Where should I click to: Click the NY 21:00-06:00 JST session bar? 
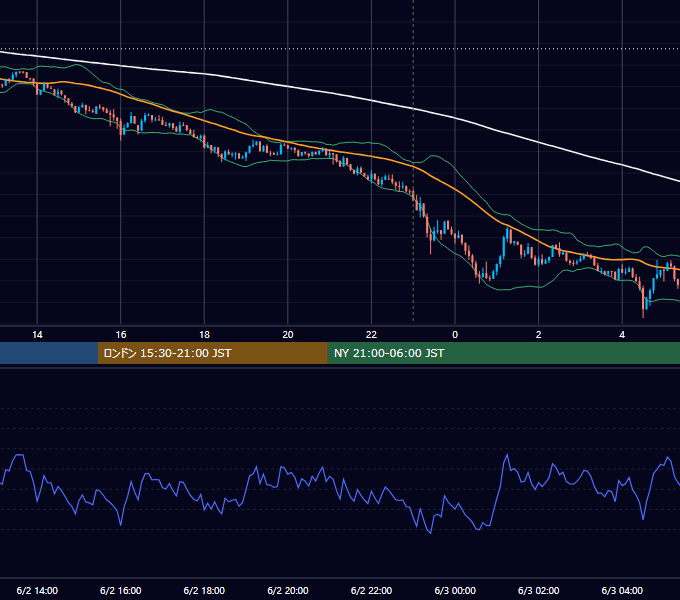point(503,353)
